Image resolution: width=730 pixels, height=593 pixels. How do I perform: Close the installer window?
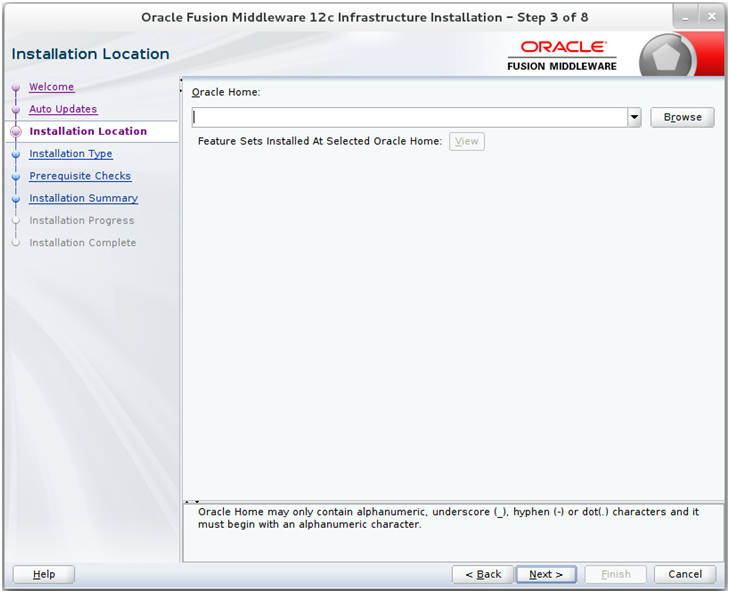[712, 18]
